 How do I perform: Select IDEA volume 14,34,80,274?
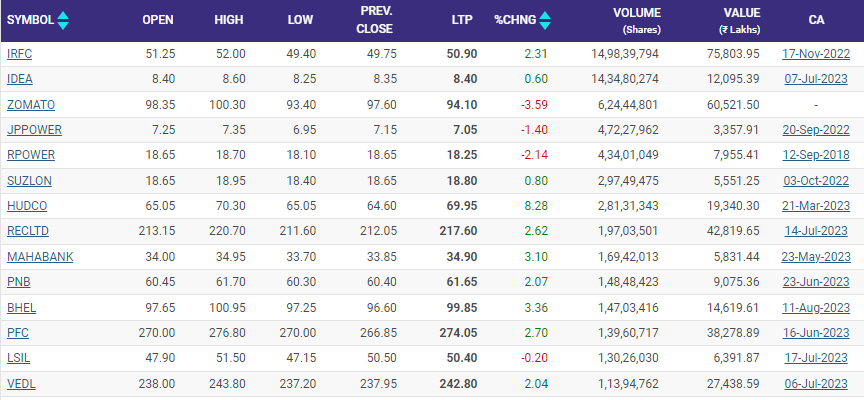(x=624, y=79)
